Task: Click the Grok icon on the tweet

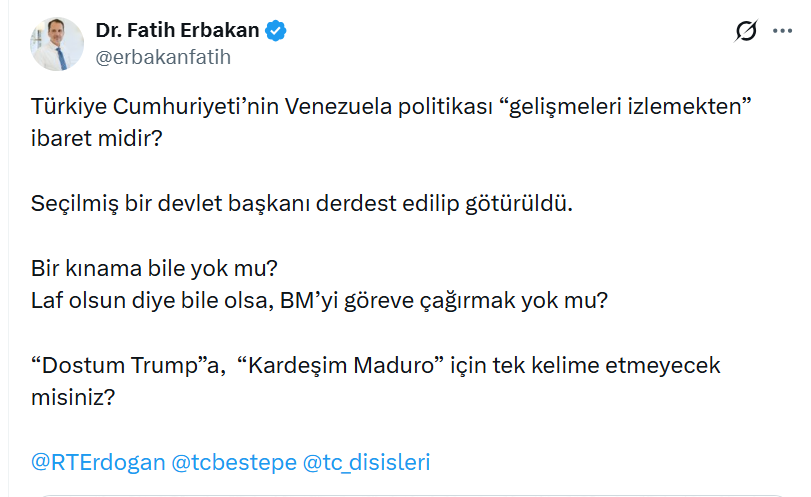Action: coord(746,32)
